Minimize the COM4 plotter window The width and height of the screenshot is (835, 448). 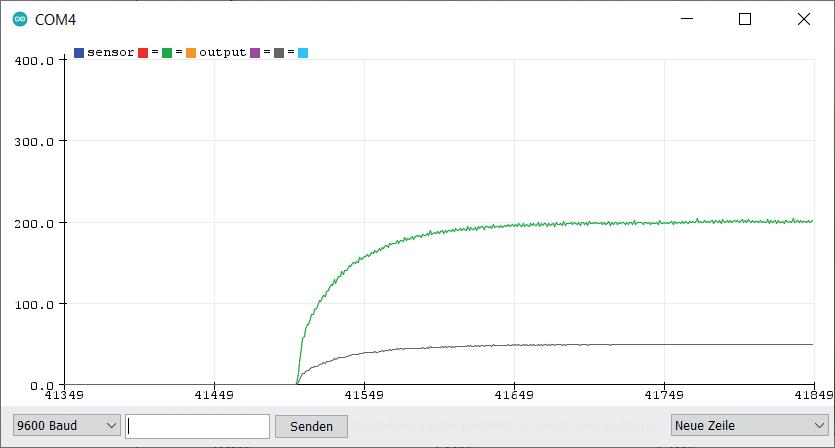[687, 19]
